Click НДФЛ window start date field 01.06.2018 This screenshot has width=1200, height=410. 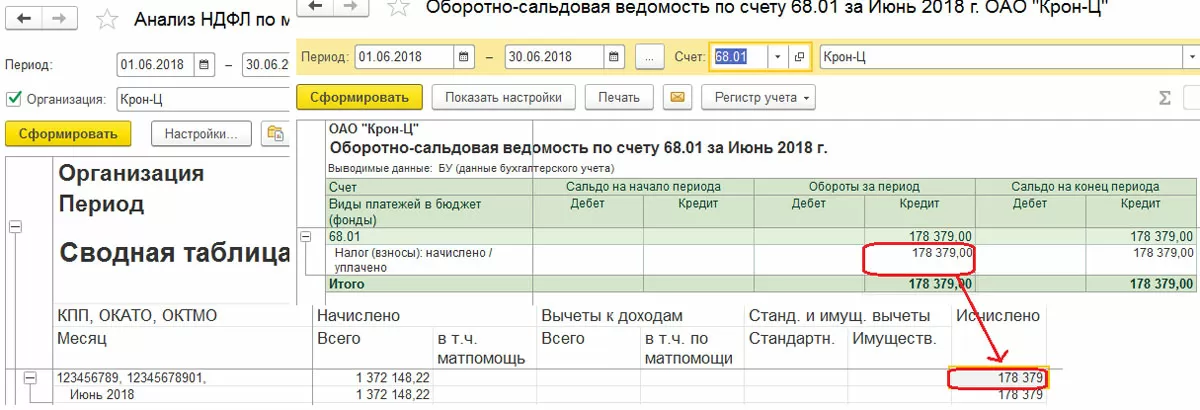click(x=156, y=65)
